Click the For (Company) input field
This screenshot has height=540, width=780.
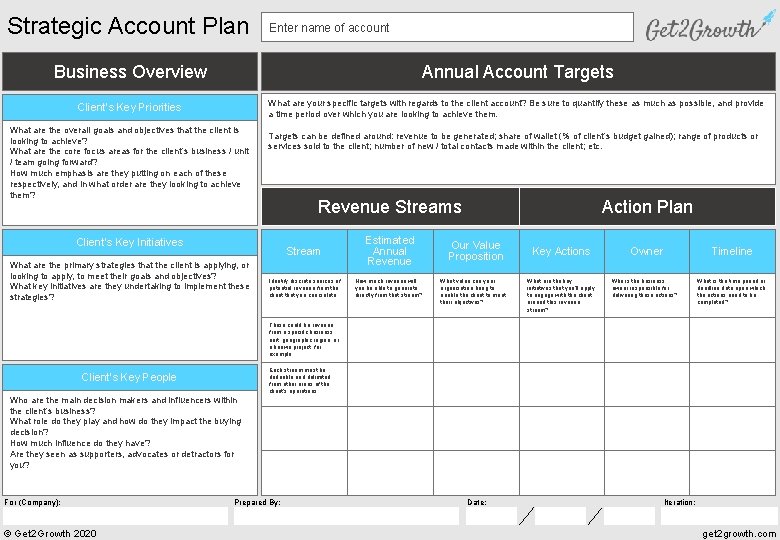[115, 516]
